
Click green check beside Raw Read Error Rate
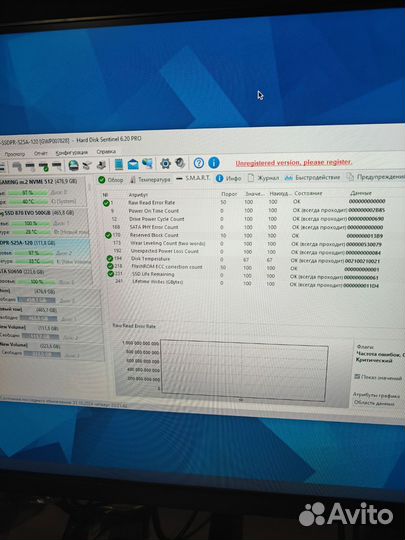pos(106,203)
